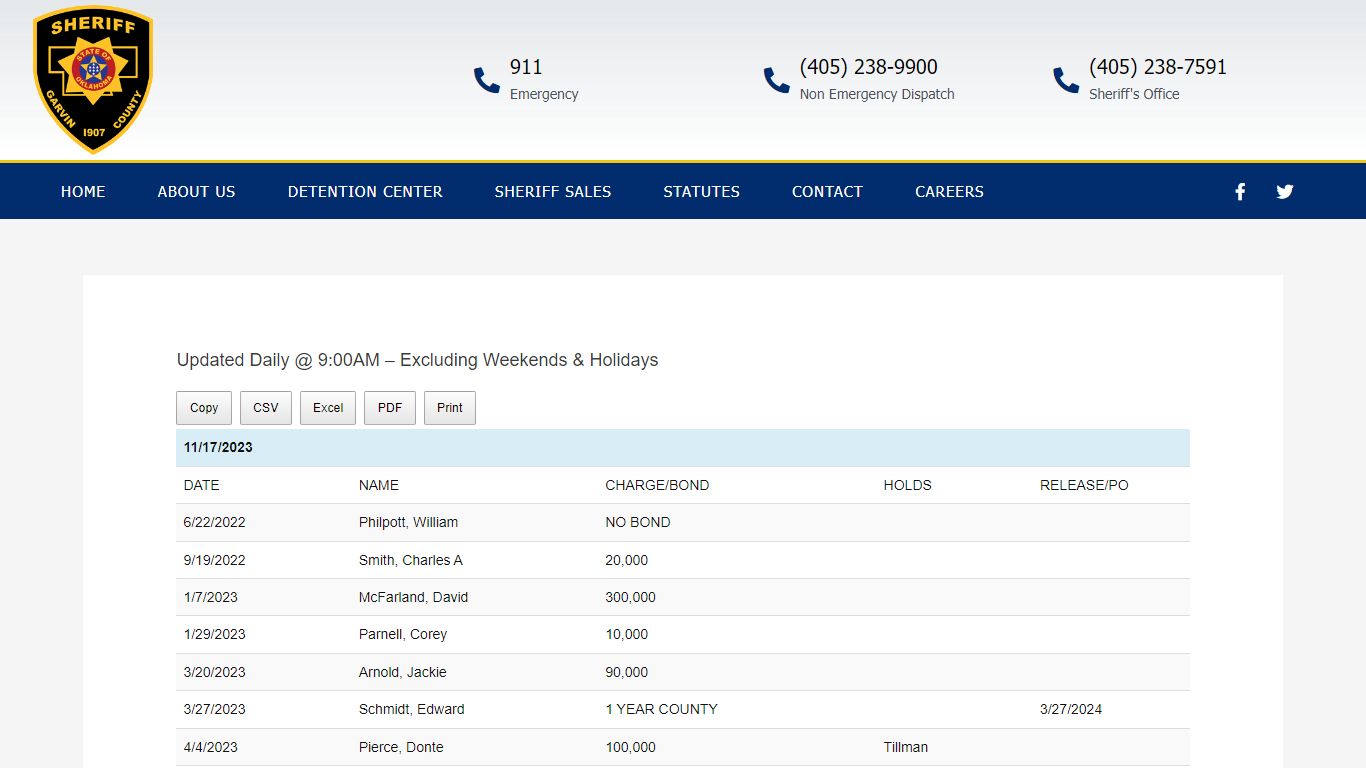Viewport: 1366px width, 768px height.
Task: Collapse the 11/17/2023 group row
Action: click(x=218, y=448)
